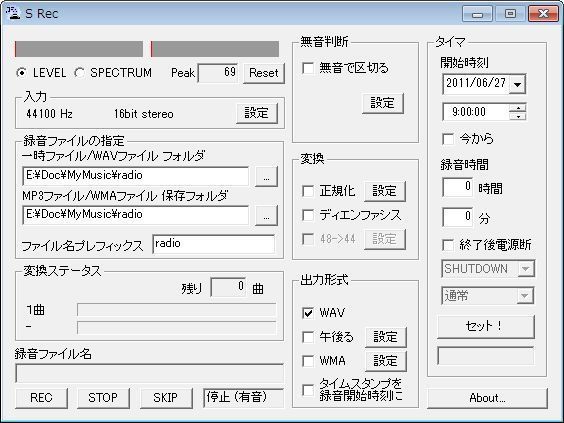This screenshot has height=423, width=564.
Task: Decrease start time with the down spinner
Action: point(518,116)
